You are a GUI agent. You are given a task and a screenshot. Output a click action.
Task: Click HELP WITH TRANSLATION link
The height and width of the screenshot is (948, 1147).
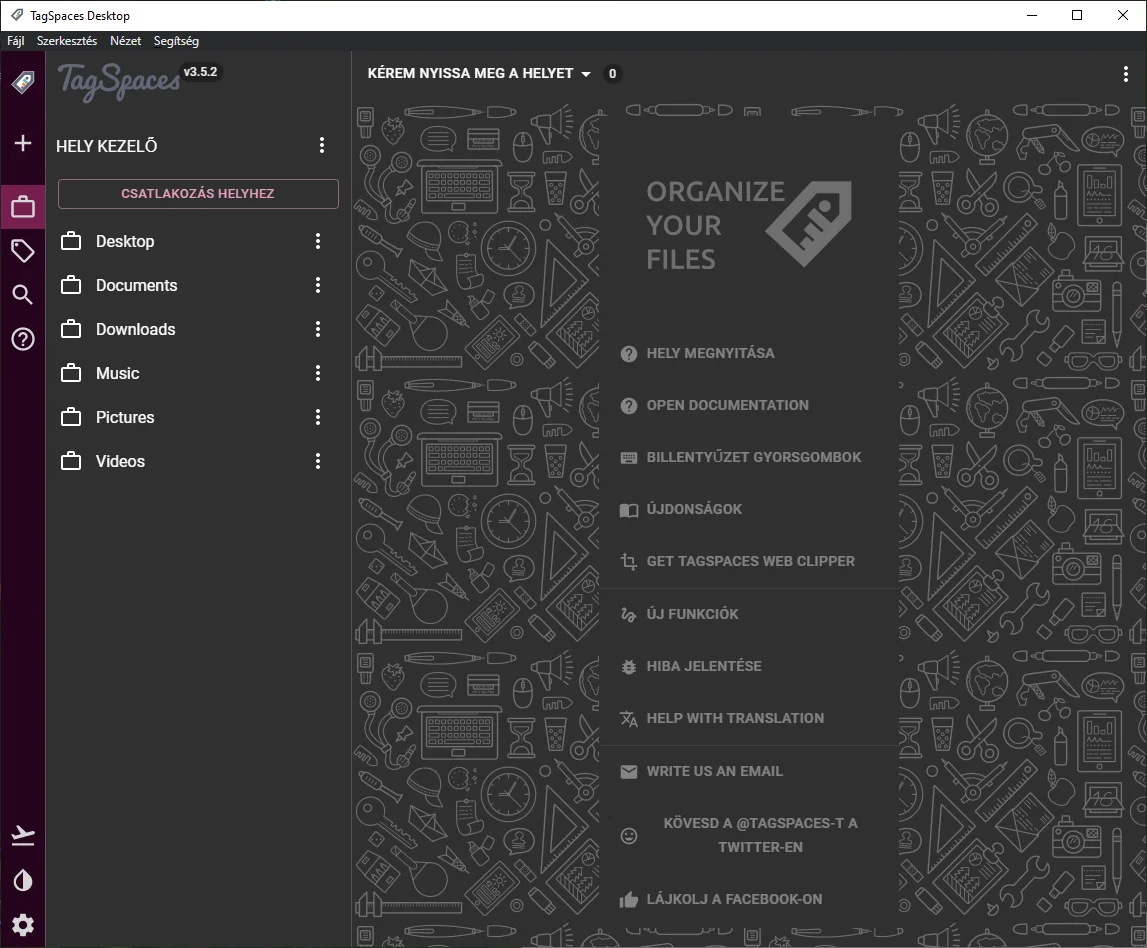735,718
